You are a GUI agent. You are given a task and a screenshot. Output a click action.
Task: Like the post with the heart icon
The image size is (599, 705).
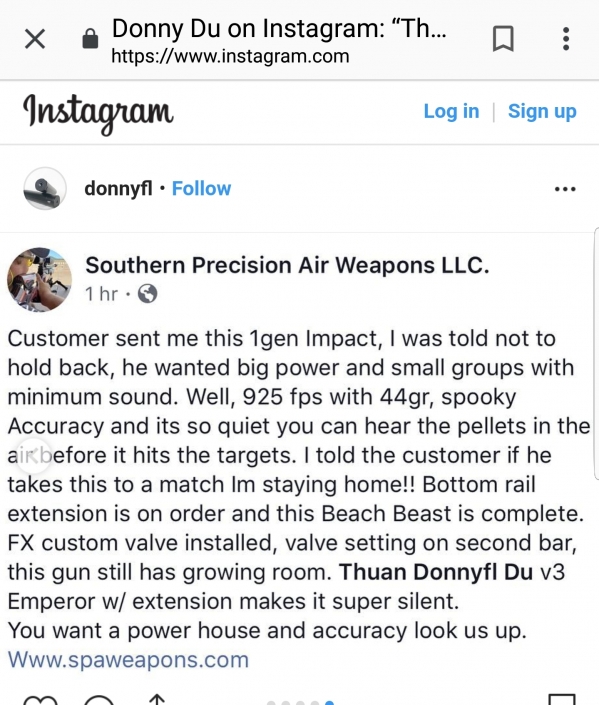40,700
